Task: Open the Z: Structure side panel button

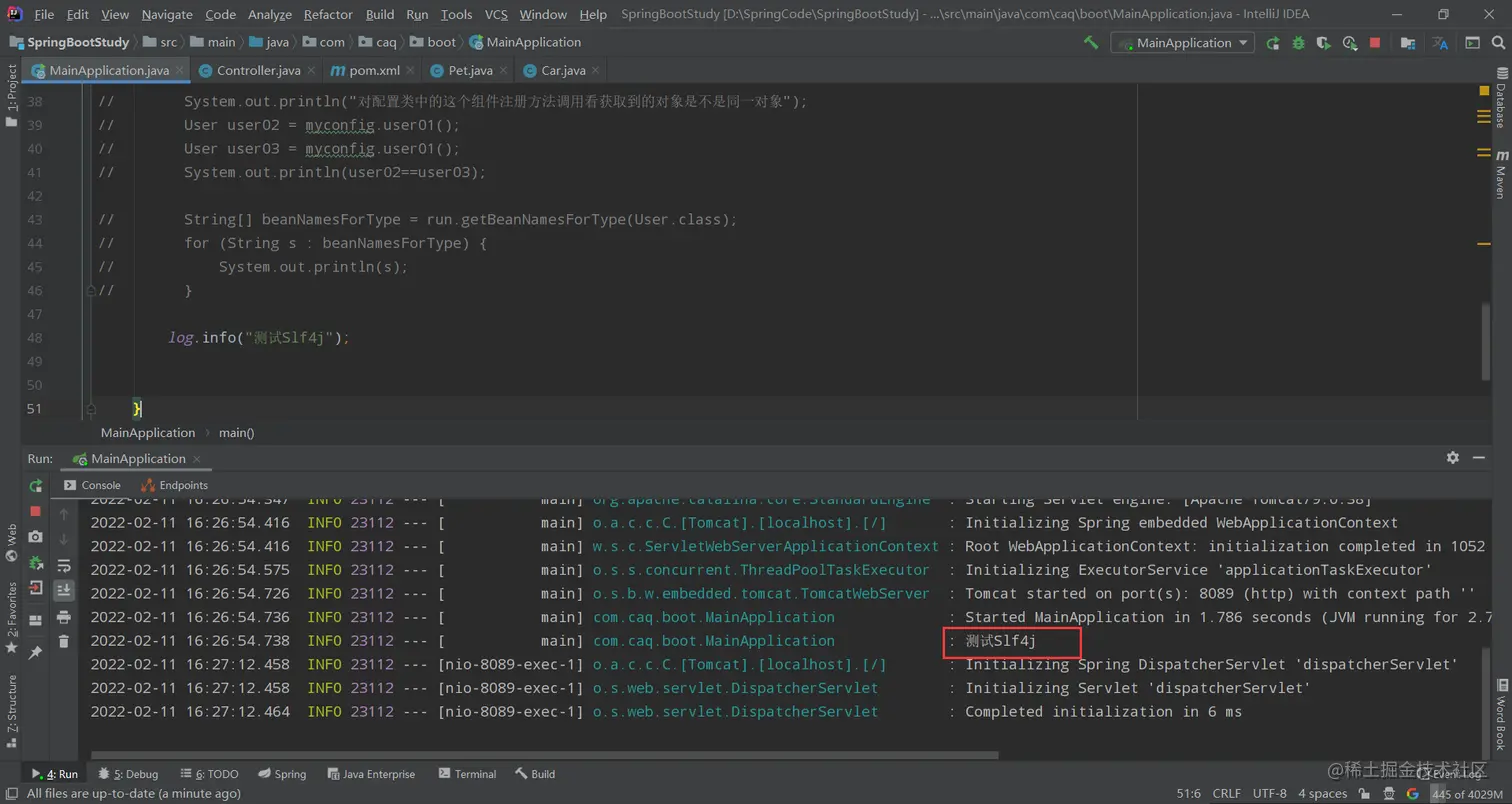Action: tap(11, 710)
